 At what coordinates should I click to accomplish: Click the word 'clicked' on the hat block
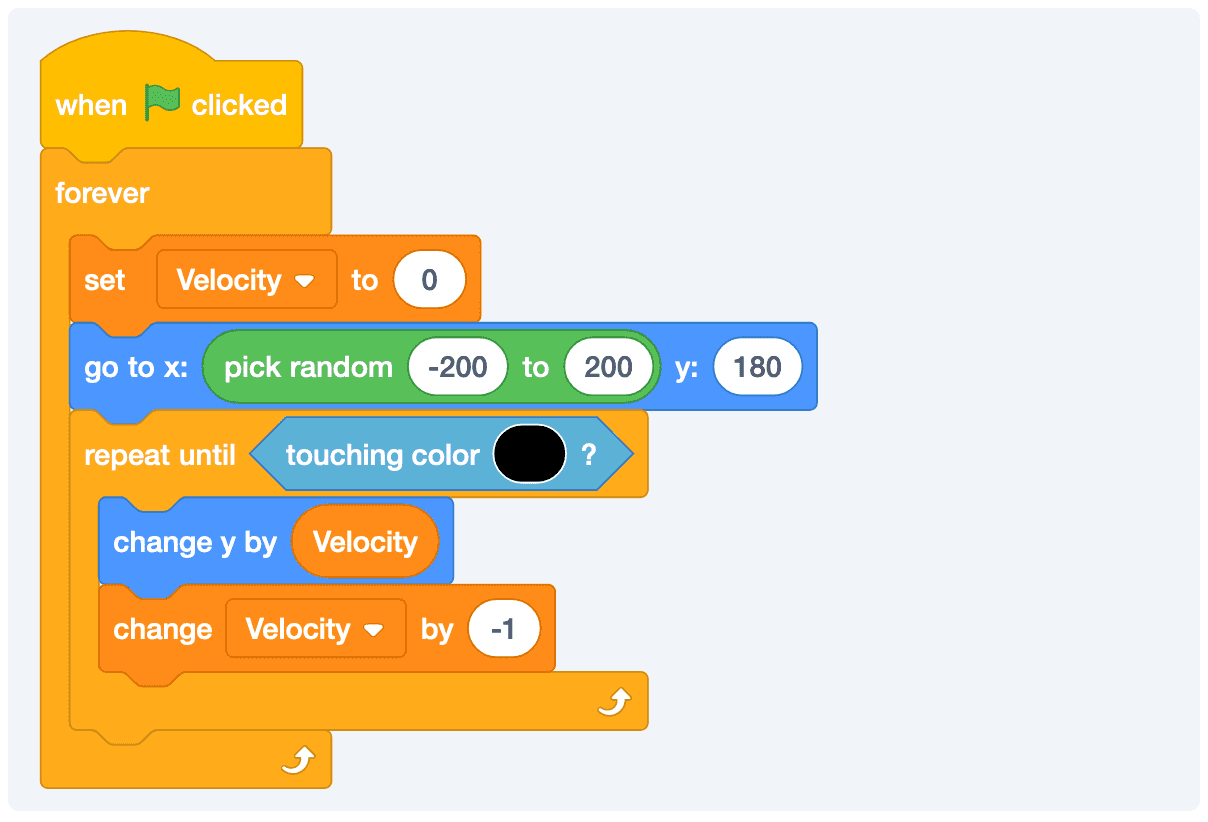[239, 105]
